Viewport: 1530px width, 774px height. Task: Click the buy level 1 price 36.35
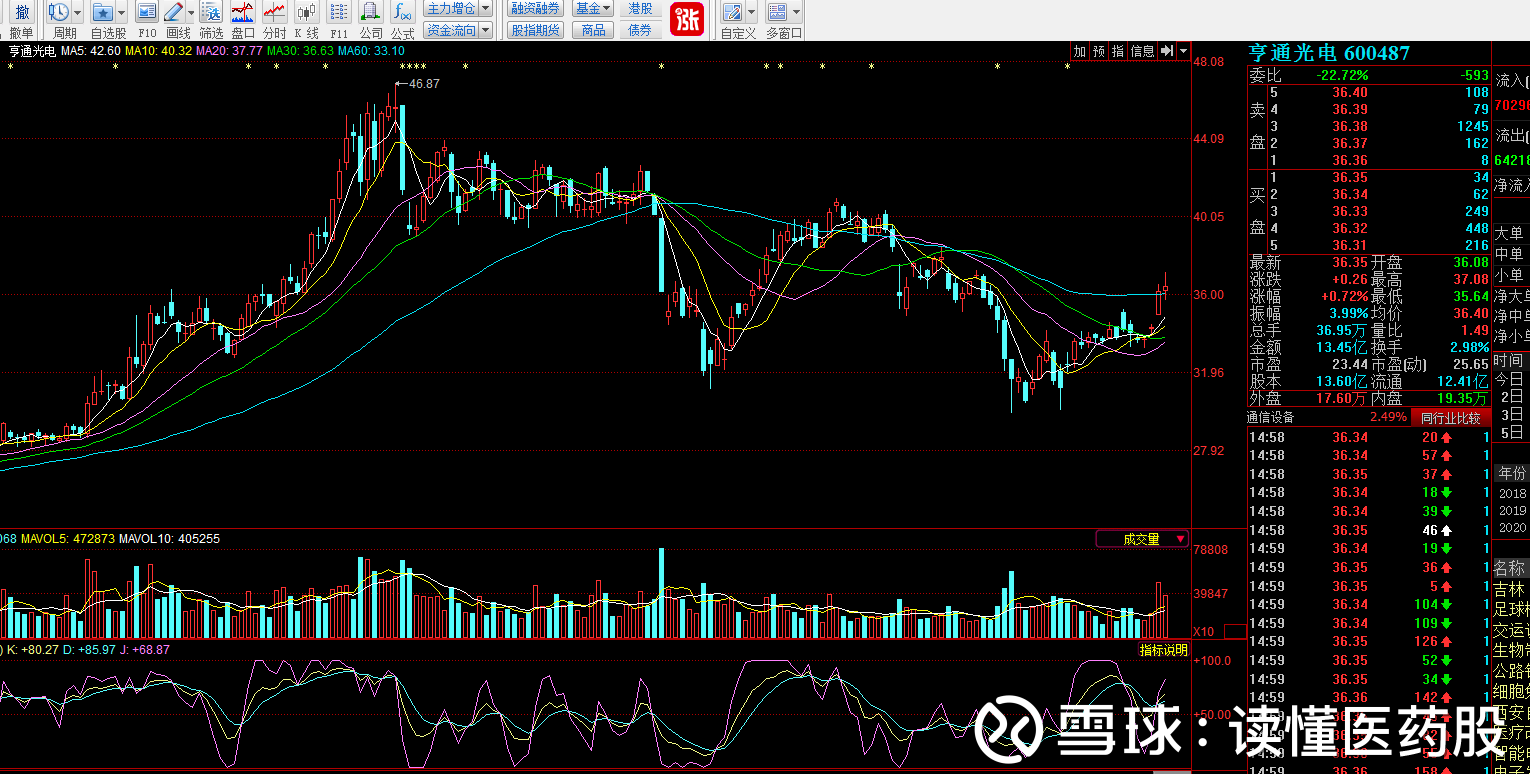1350,177
